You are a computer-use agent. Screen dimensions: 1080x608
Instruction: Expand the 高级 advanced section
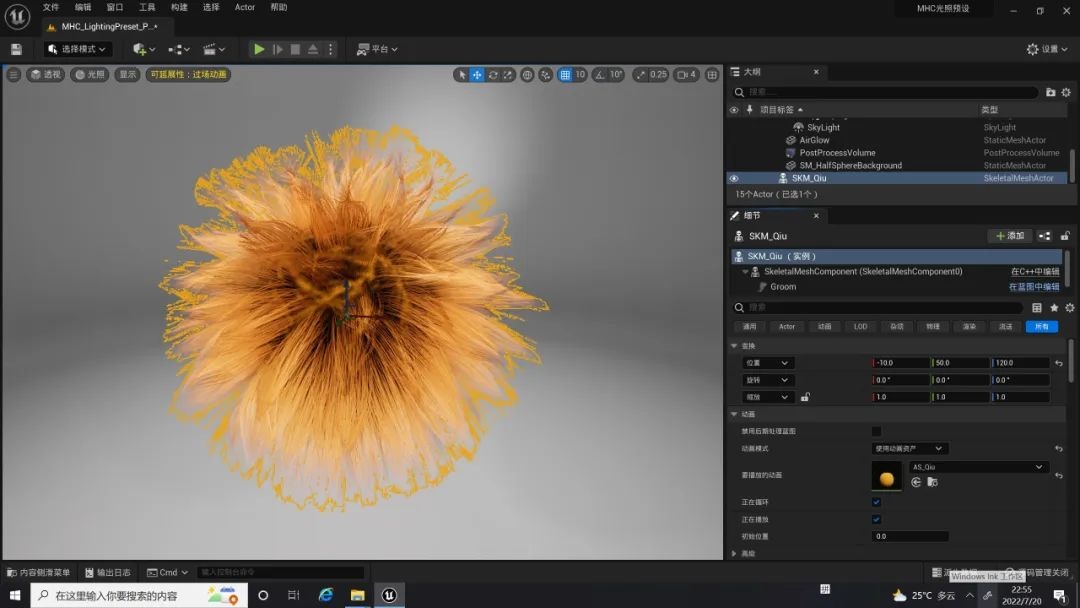pyautogui.click(x=735, y=553)
